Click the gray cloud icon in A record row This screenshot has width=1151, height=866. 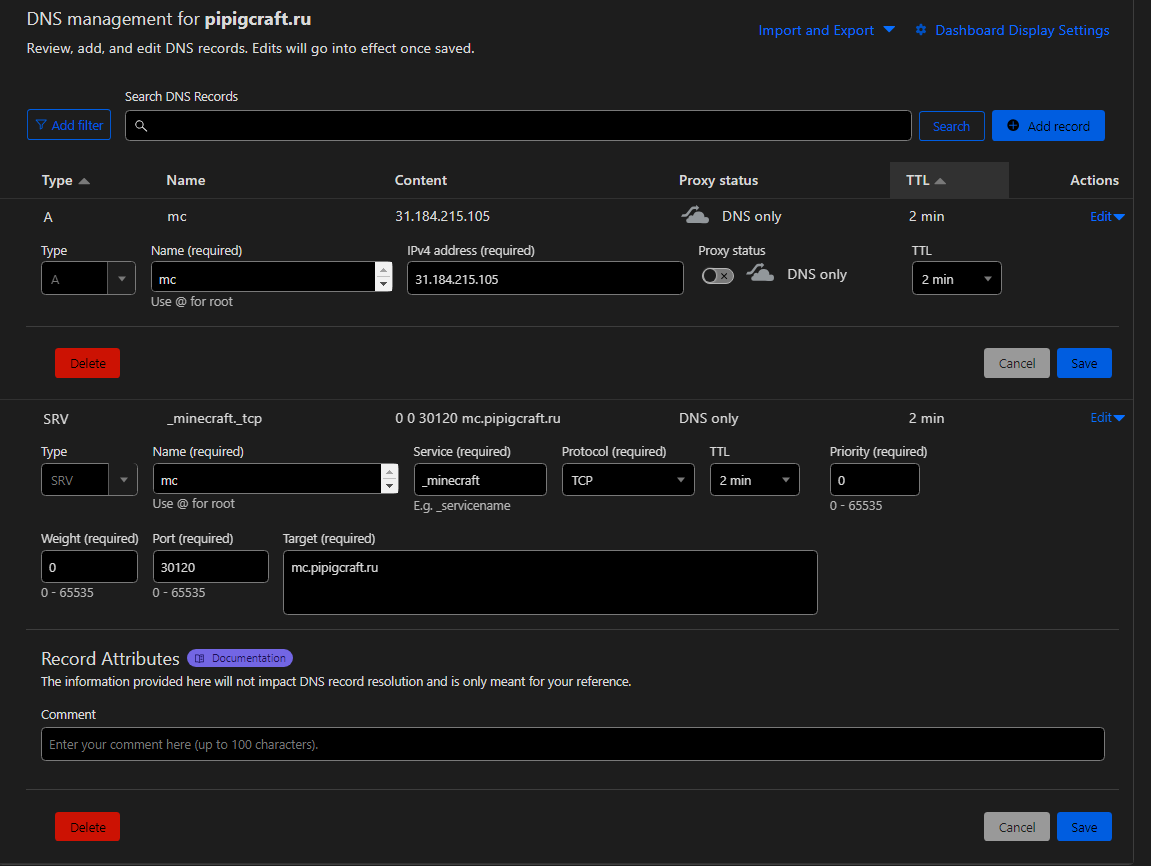coord(695,216)
